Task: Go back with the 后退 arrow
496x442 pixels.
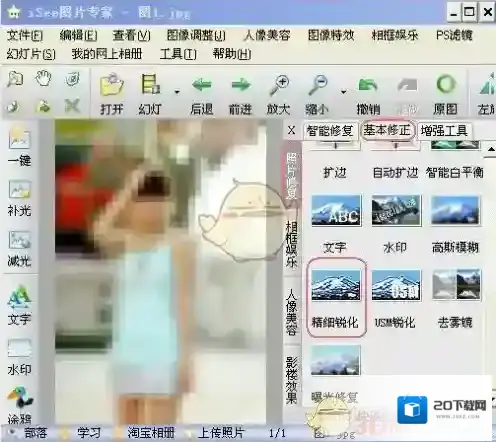Action: [x=202, y=85]
